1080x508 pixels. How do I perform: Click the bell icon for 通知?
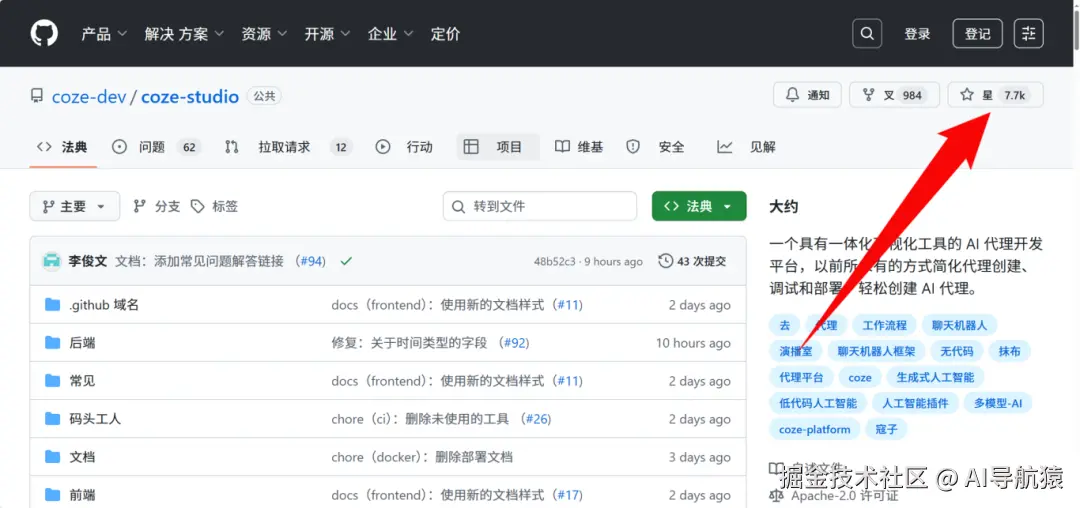[793, 95]
